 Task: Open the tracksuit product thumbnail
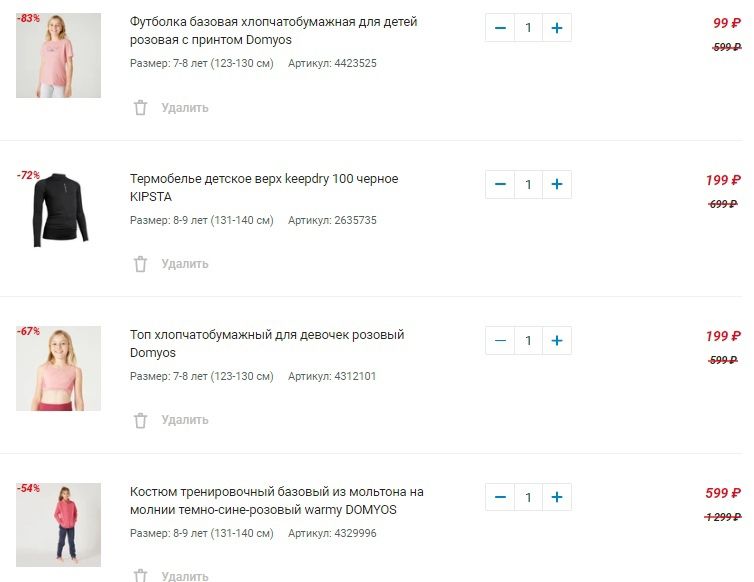[x=58, y=525]
